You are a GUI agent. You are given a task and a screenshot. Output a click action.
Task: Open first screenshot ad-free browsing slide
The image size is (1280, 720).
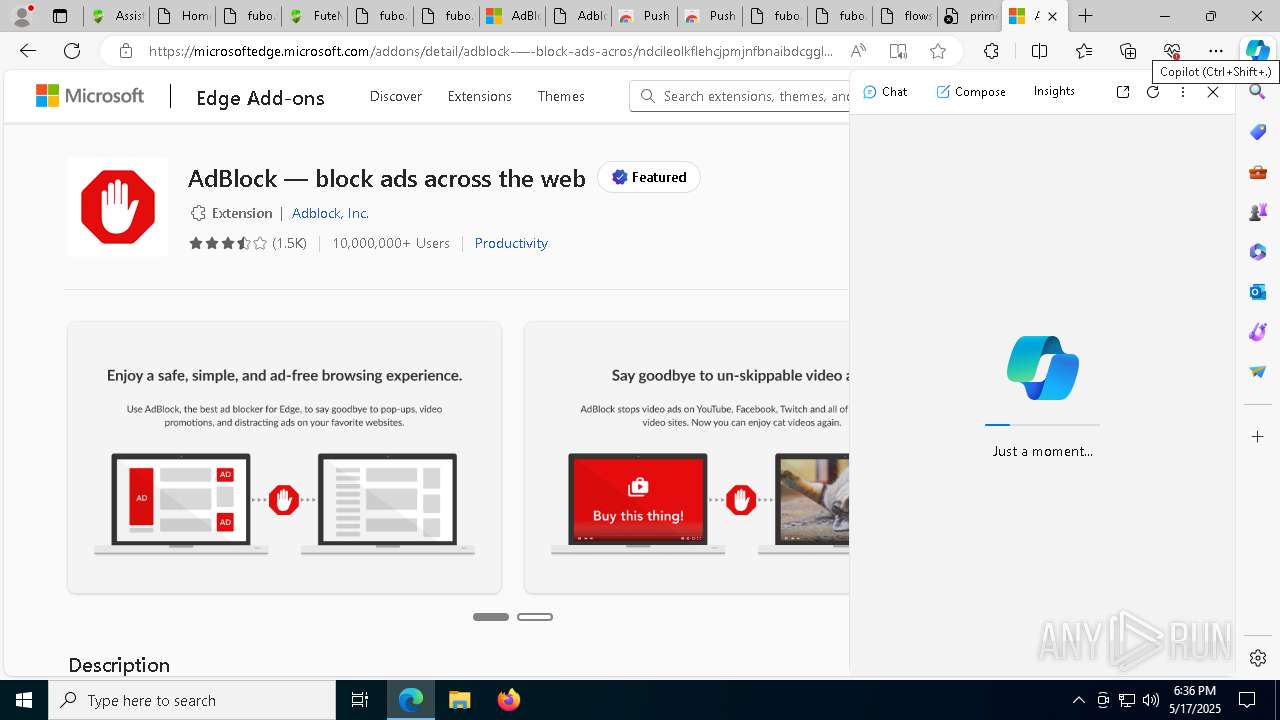(284, 457)
